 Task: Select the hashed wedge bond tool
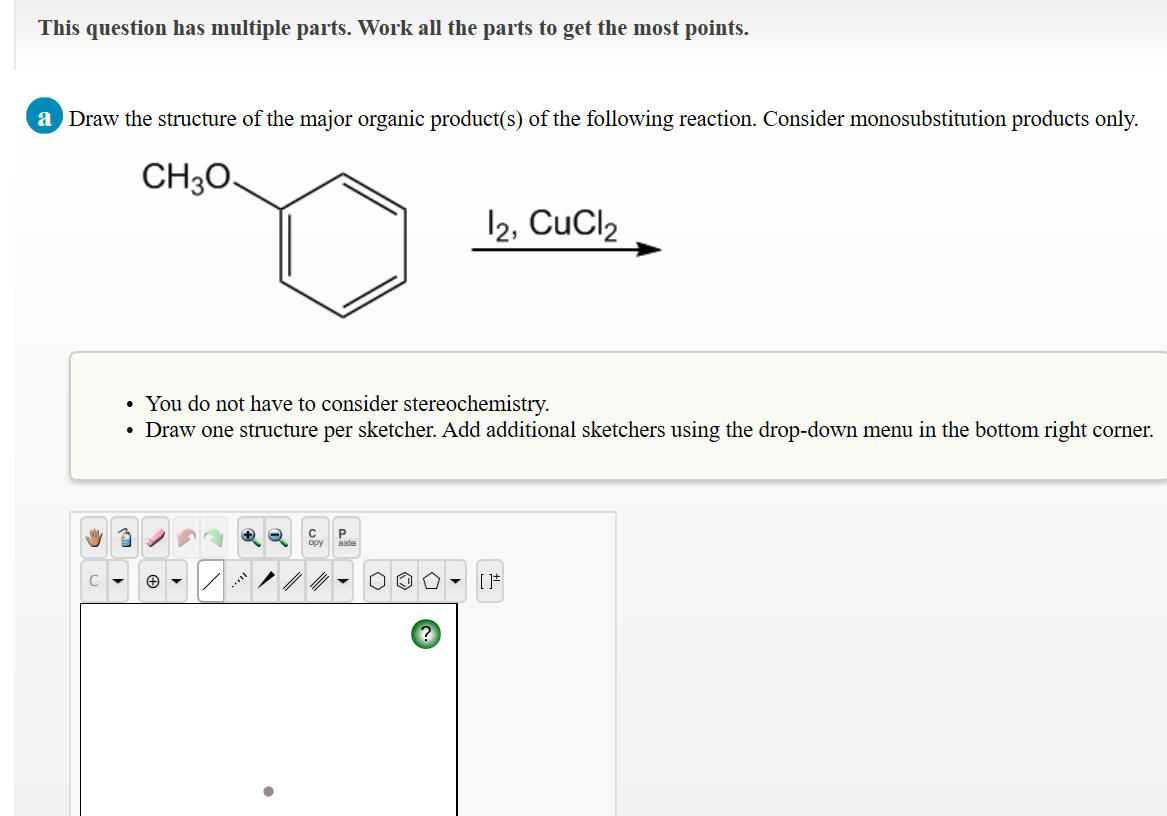(x=239, y=581)
